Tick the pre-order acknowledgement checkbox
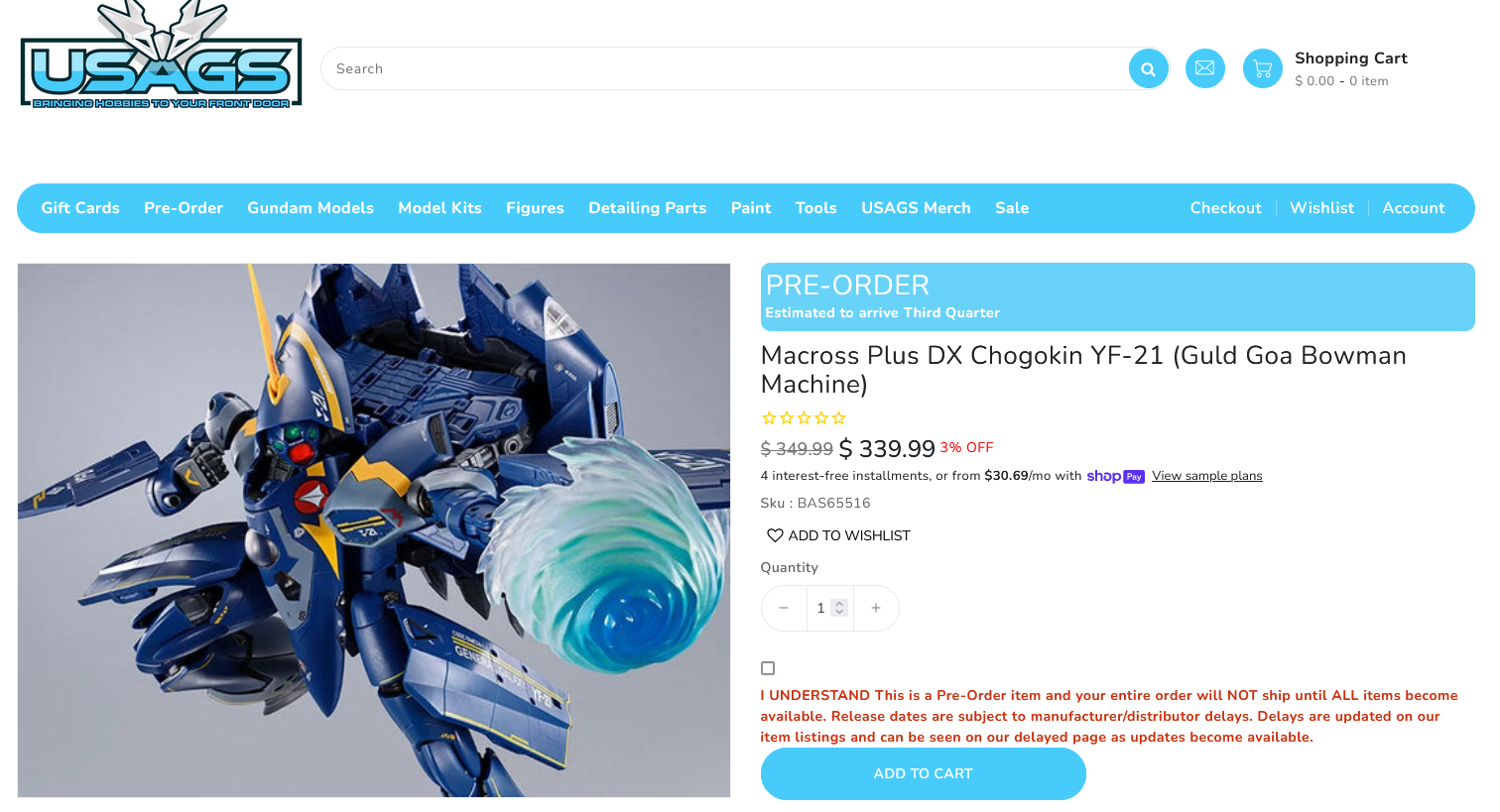Screen dimensions: 1500x812 point(768,668)
